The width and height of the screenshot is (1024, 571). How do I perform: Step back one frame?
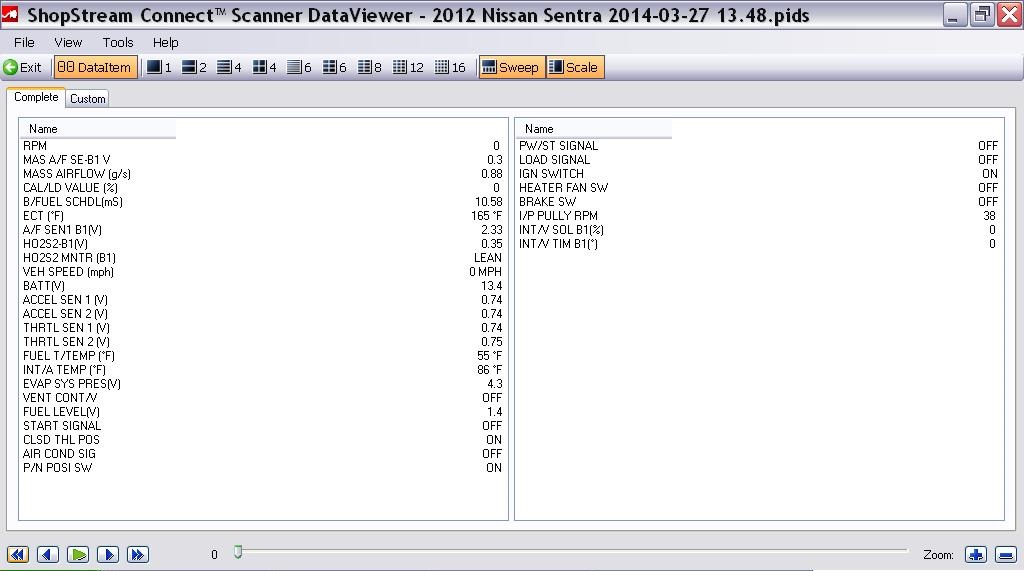click(48, 555)
